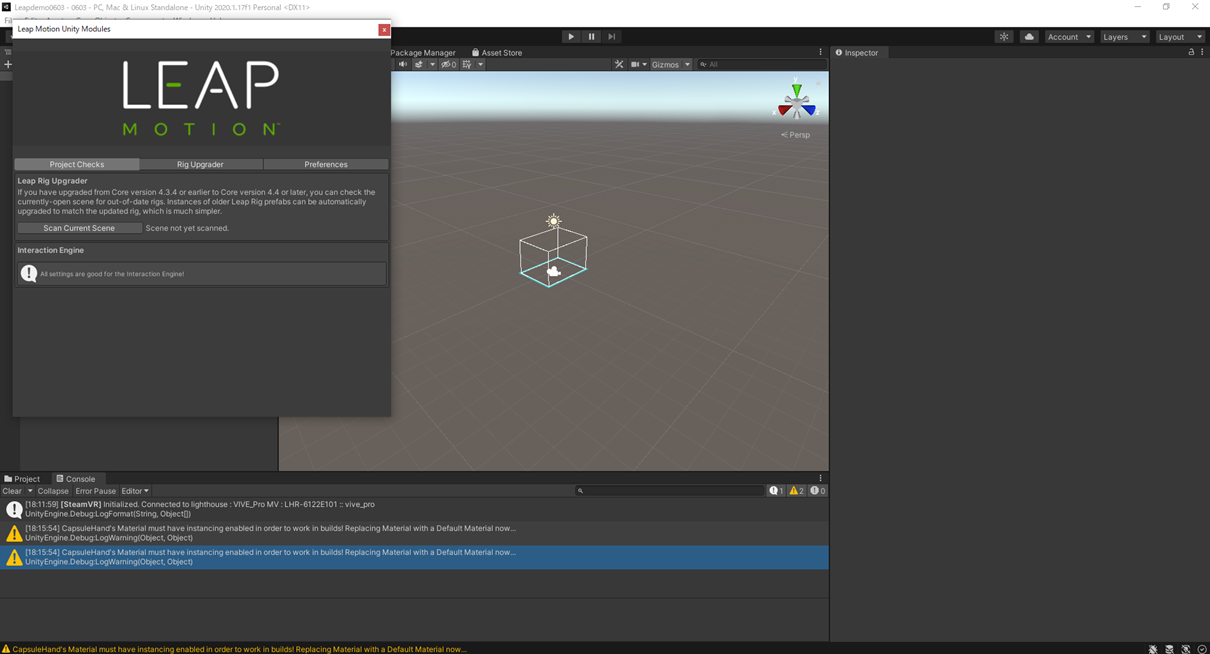Select the directional light sun gizmo
Screen dimensions: 1210x654
(x=553, y=221)
